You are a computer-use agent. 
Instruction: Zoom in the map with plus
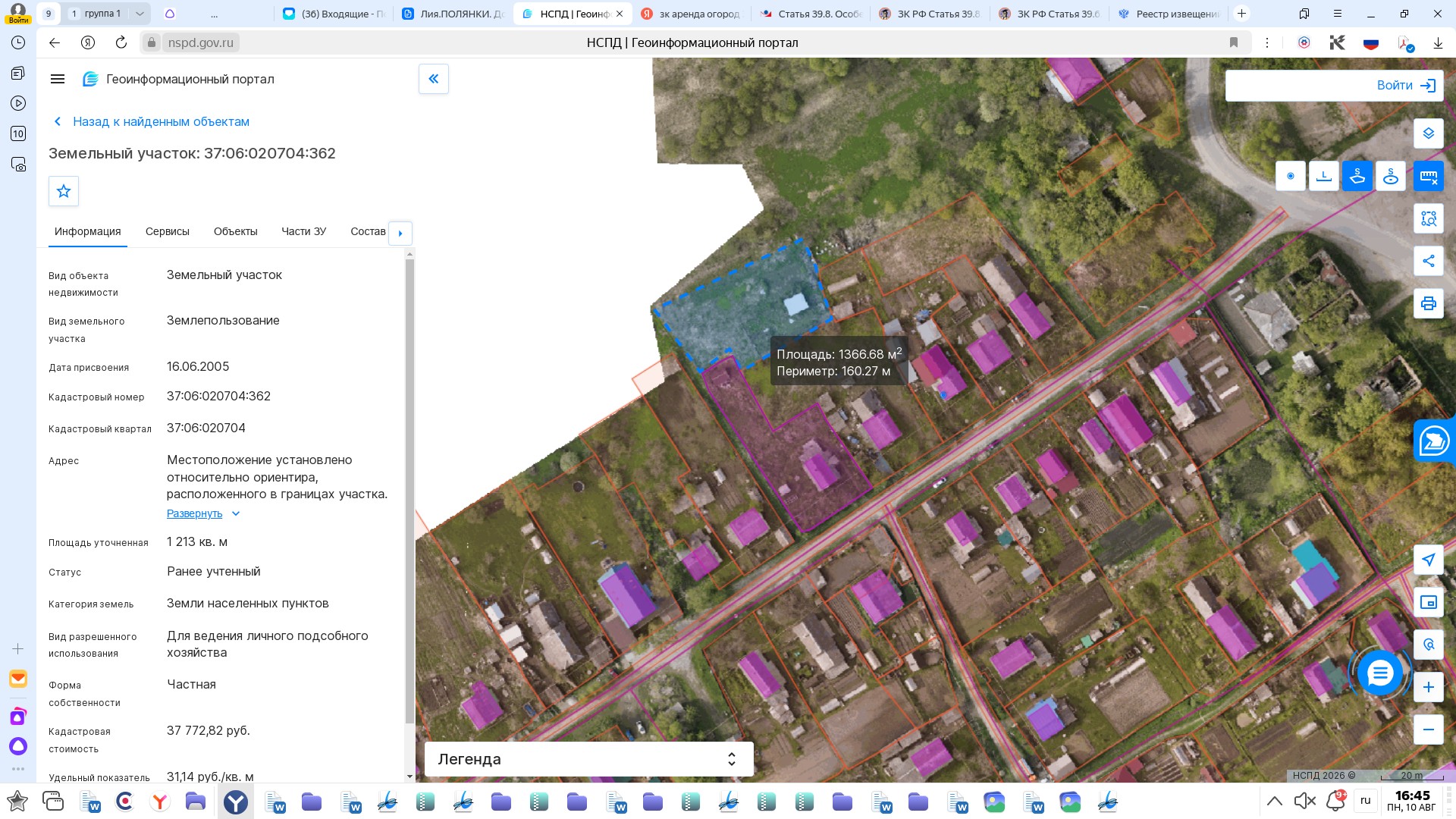click(1428, 687)
